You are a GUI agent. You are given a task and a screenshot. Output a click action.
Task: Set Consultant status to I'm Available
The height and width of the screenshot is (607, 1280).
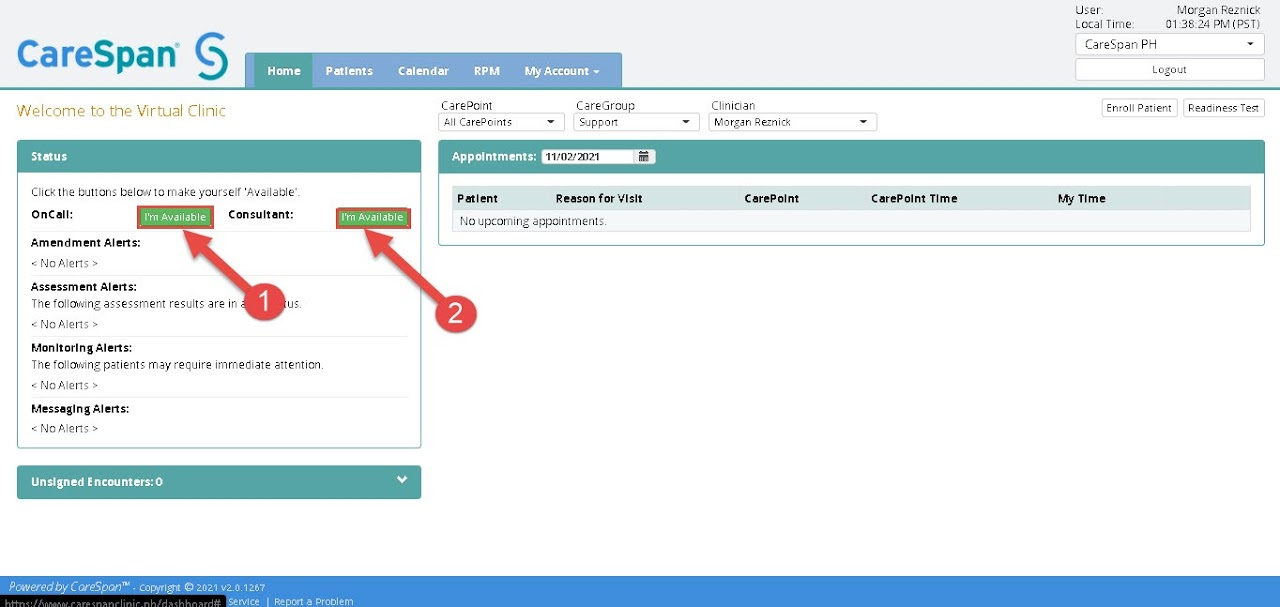click(373, 217)
